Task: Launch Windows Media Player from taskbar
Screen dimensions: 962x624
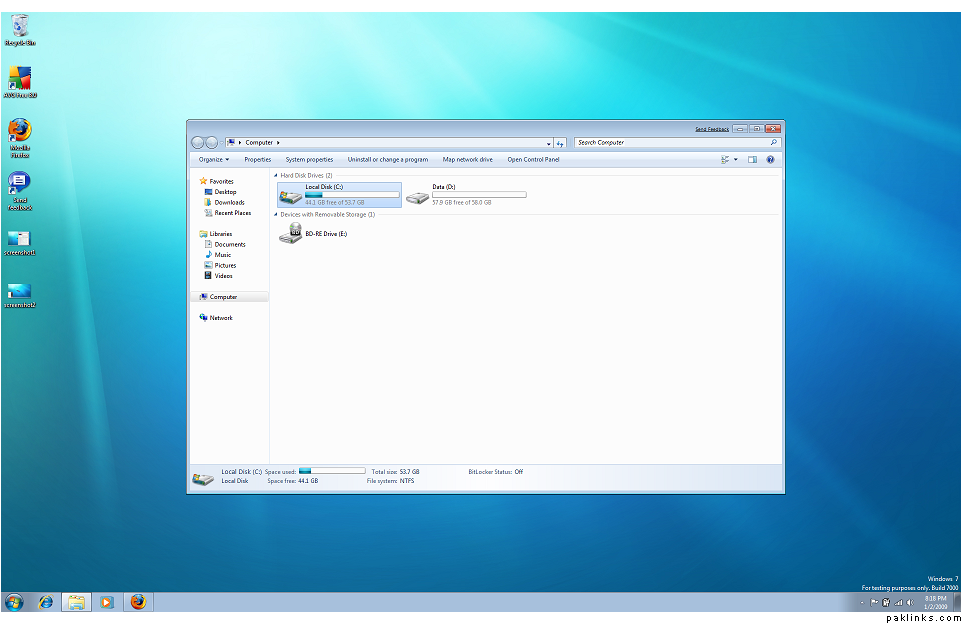Action: pos(106,602)
